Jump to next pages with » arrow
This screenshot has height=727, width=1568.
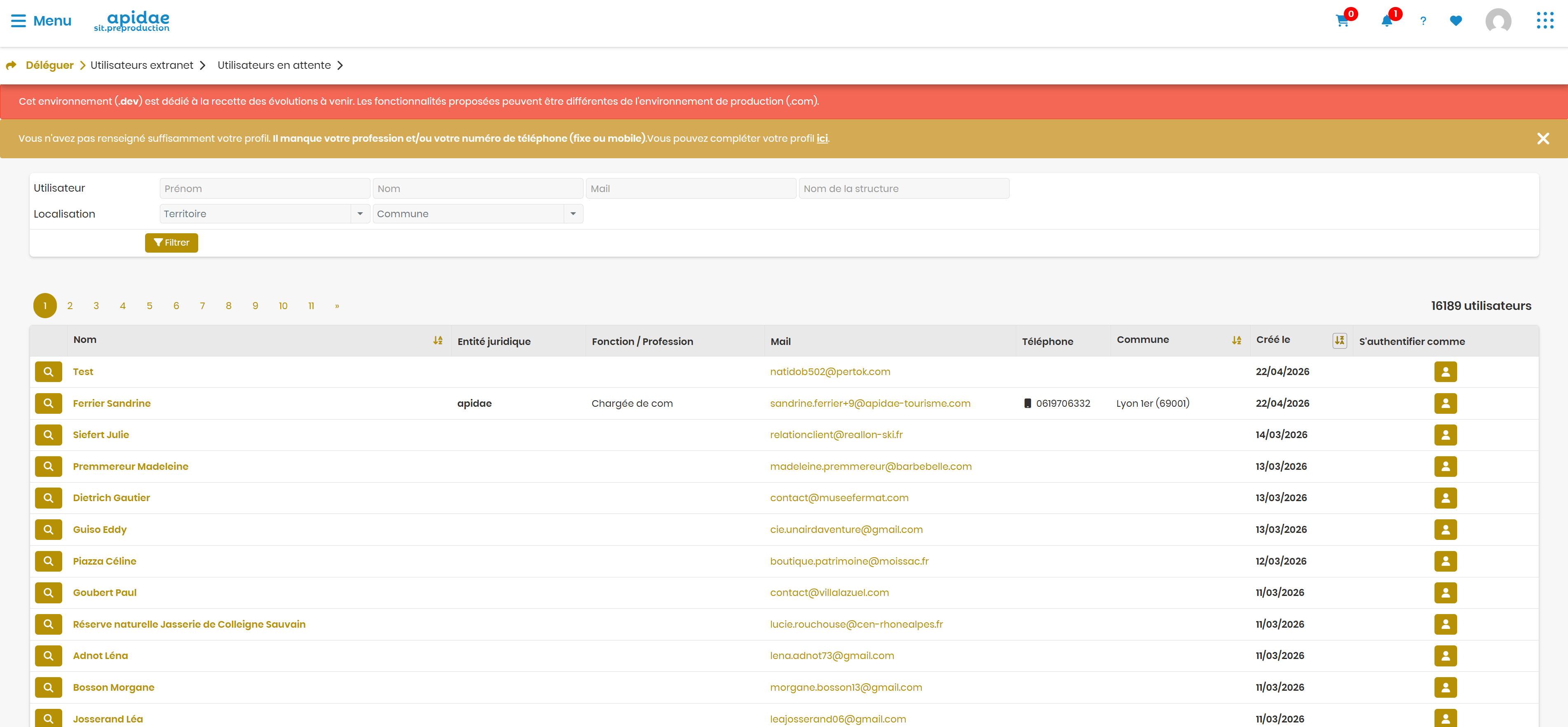337,306
